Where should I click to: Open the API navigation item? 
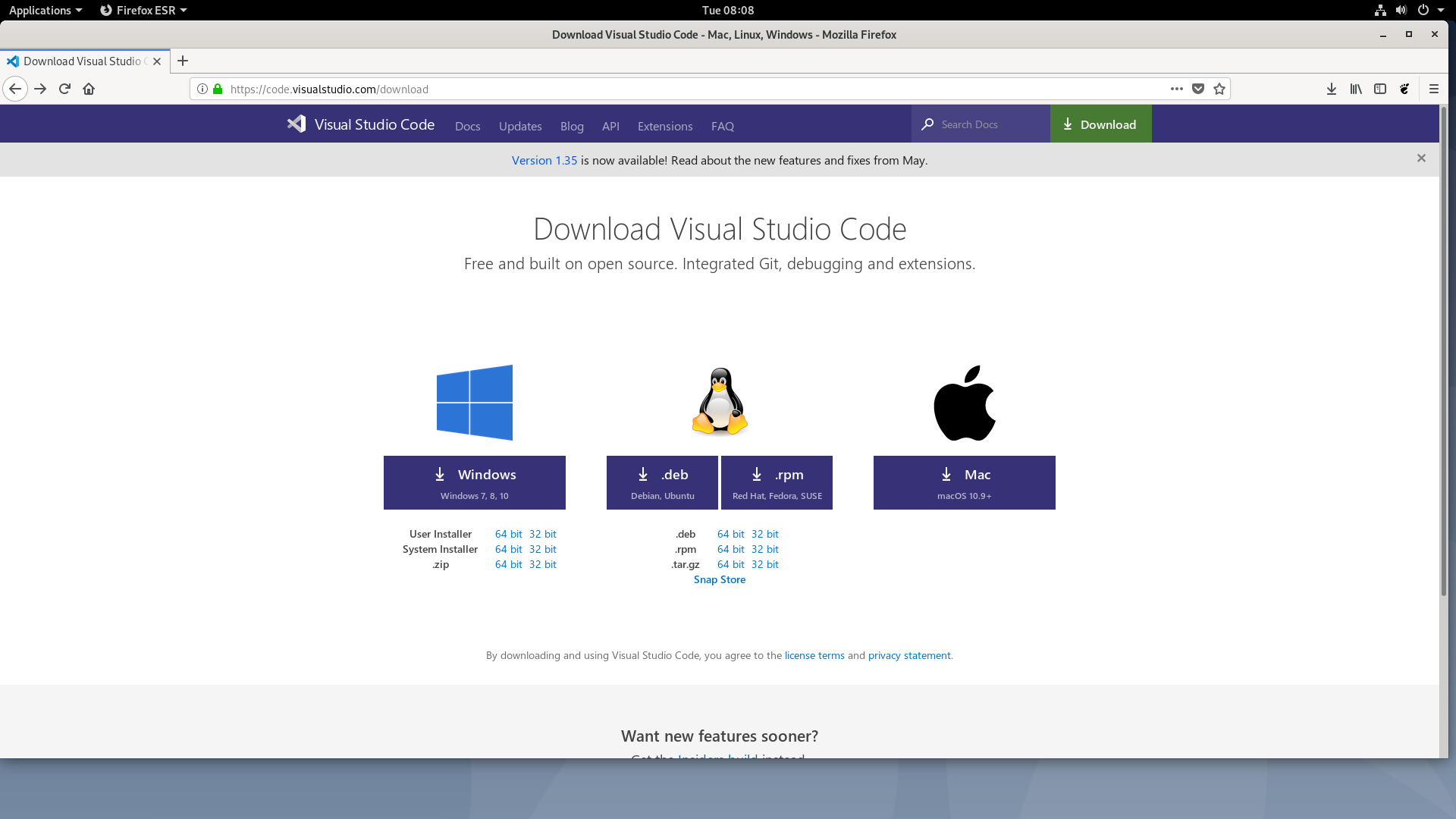tap(610, 126)
